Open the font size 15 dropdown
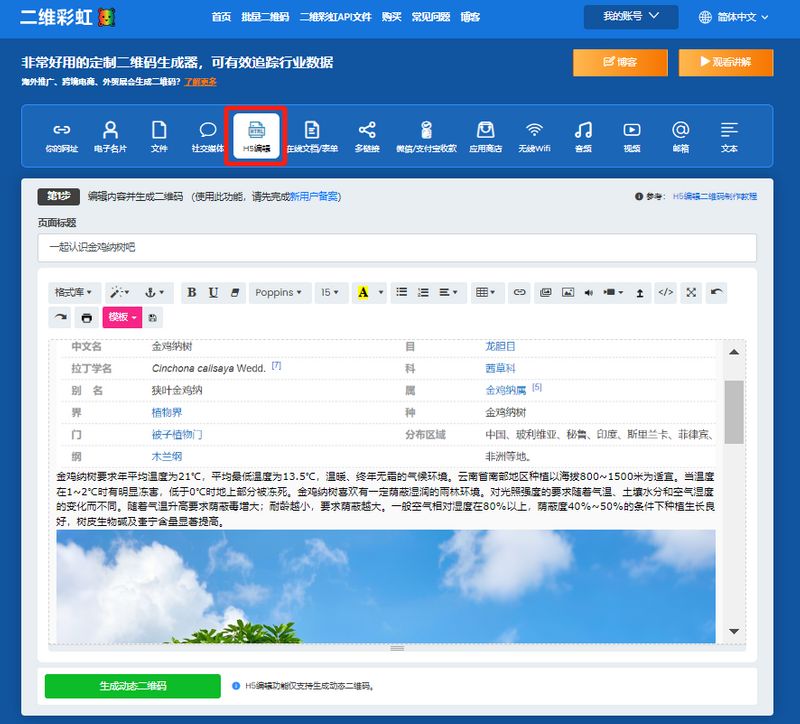Screen dimensions: 800x724 click(x=331, y=292)
